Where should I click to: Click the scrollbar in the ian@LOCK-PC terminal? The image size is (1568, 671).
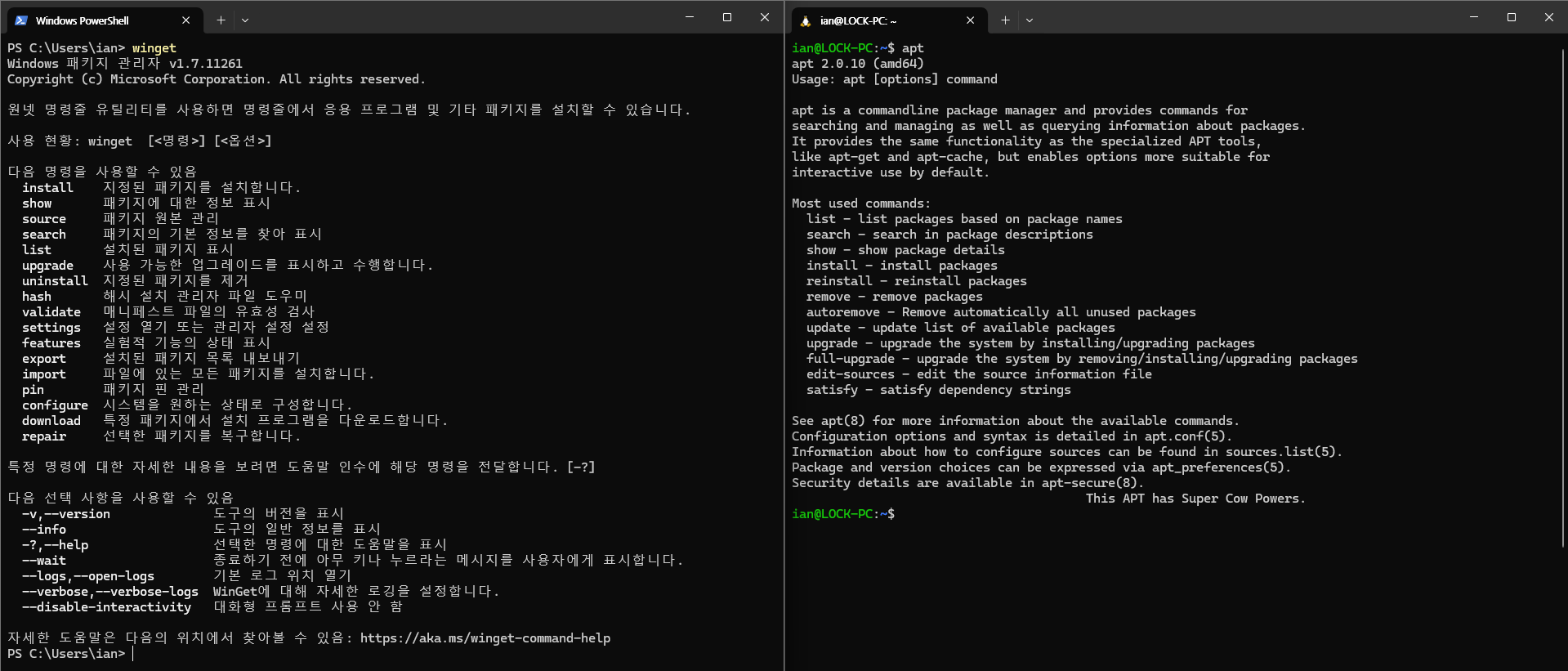coord(1563,298)
